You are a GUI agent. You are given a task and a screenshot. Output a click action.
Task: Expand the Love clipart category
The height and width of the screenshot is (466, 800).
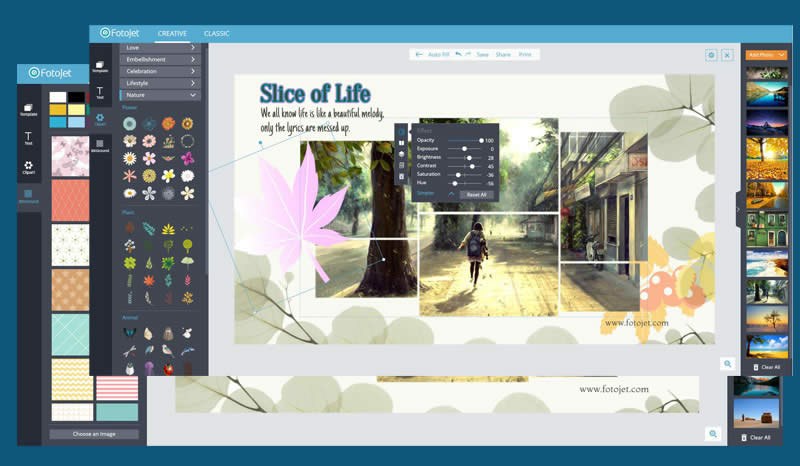tap(160, 47)
